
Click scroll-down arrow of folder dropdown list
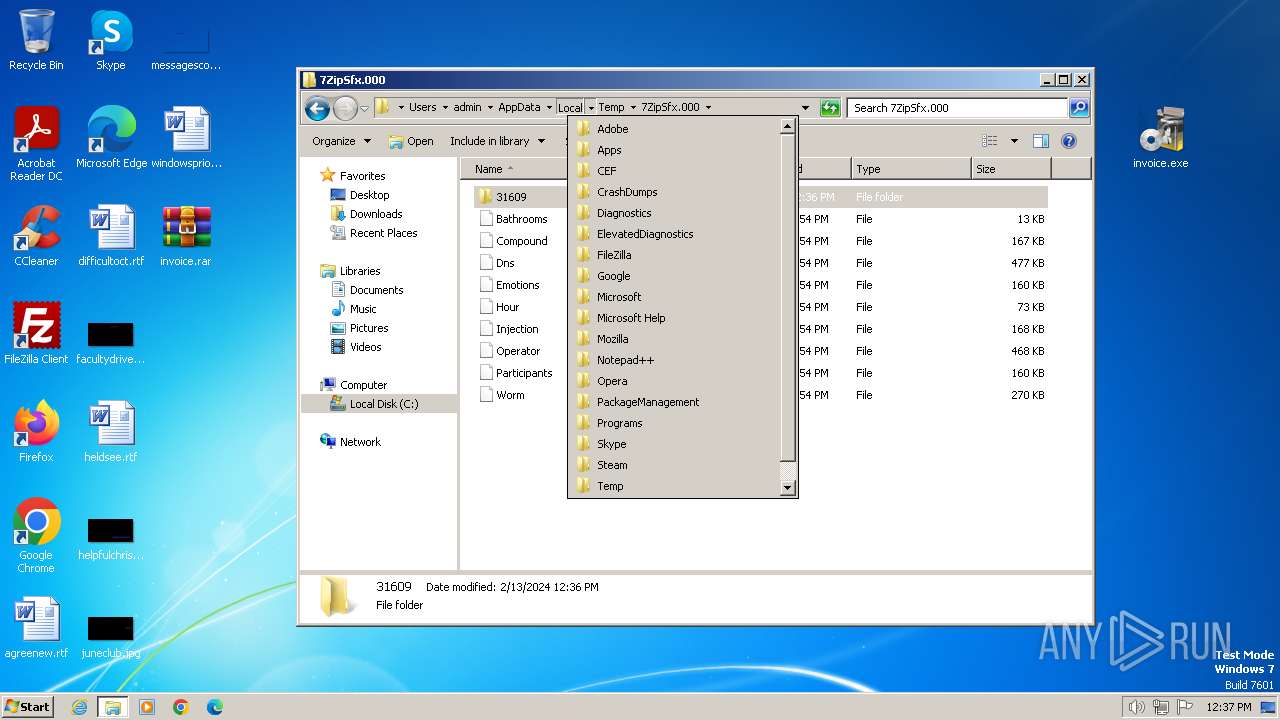coord(787,488)
